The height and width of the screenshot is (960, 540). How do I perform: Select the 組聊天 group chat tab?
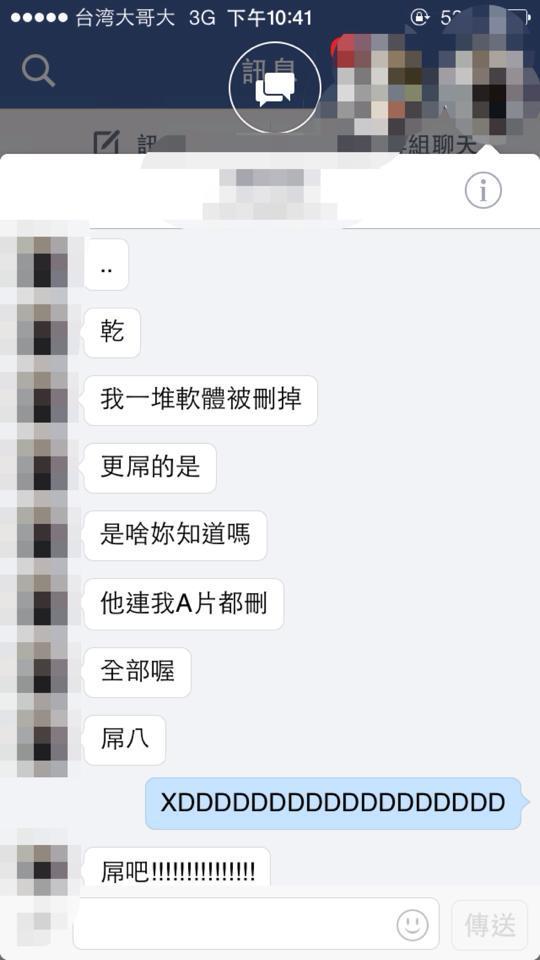tap(438, 144)
